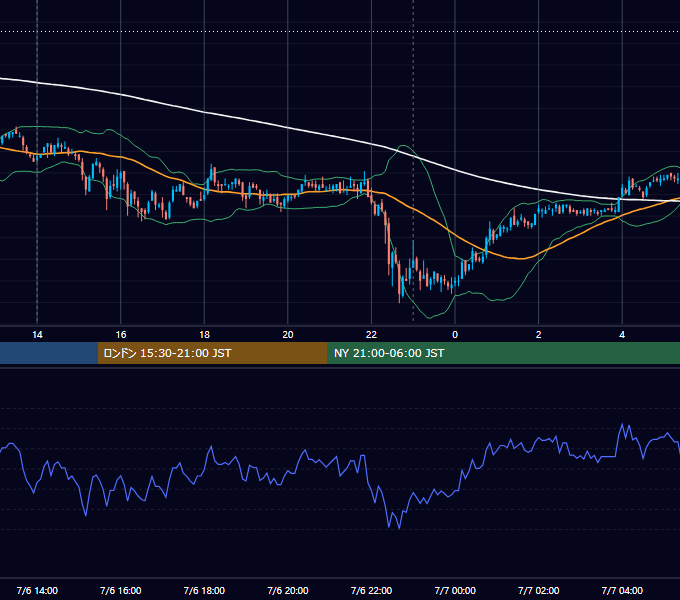Click the 0 hour label on price chart
Image resolution: width=680 pixels, height=600 pixels.
pyautogui.click(x=455, y=335)
